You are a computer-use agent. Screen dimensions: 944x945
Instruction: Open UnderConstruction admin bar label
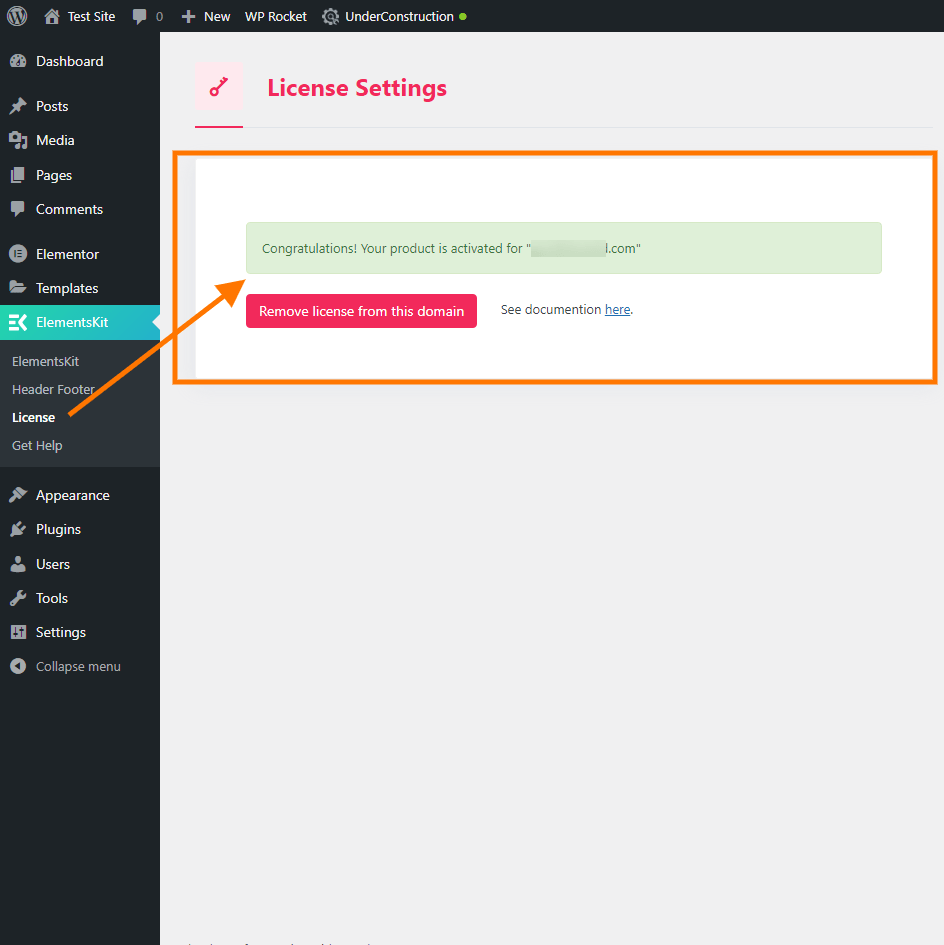tap(399, 16)
